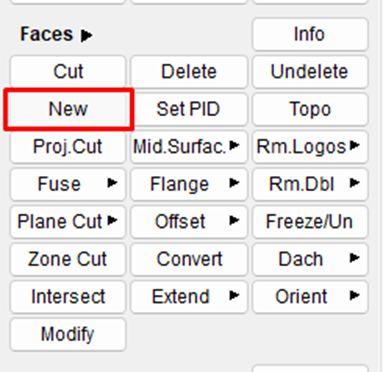Click the Convert button
Viewport: 383px width, 372px height.
pyautogui.click(x=189, y=259)
